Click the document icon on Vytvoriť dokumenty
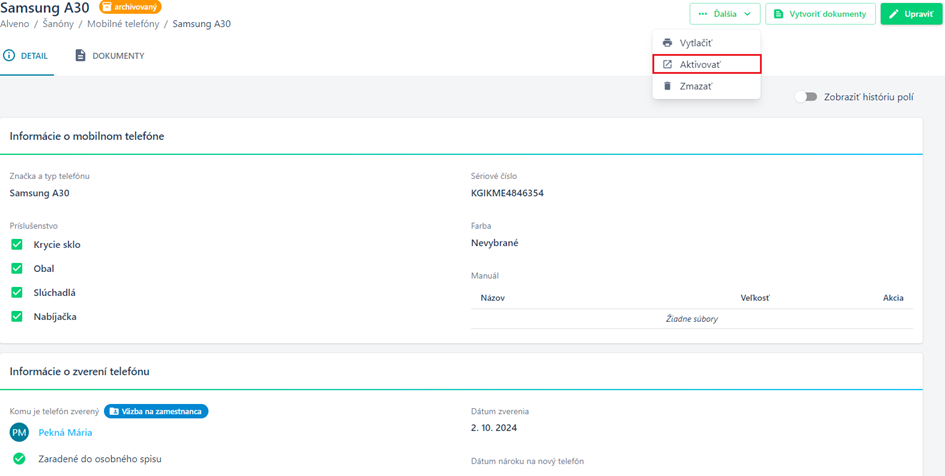 [x=779, y=14]
